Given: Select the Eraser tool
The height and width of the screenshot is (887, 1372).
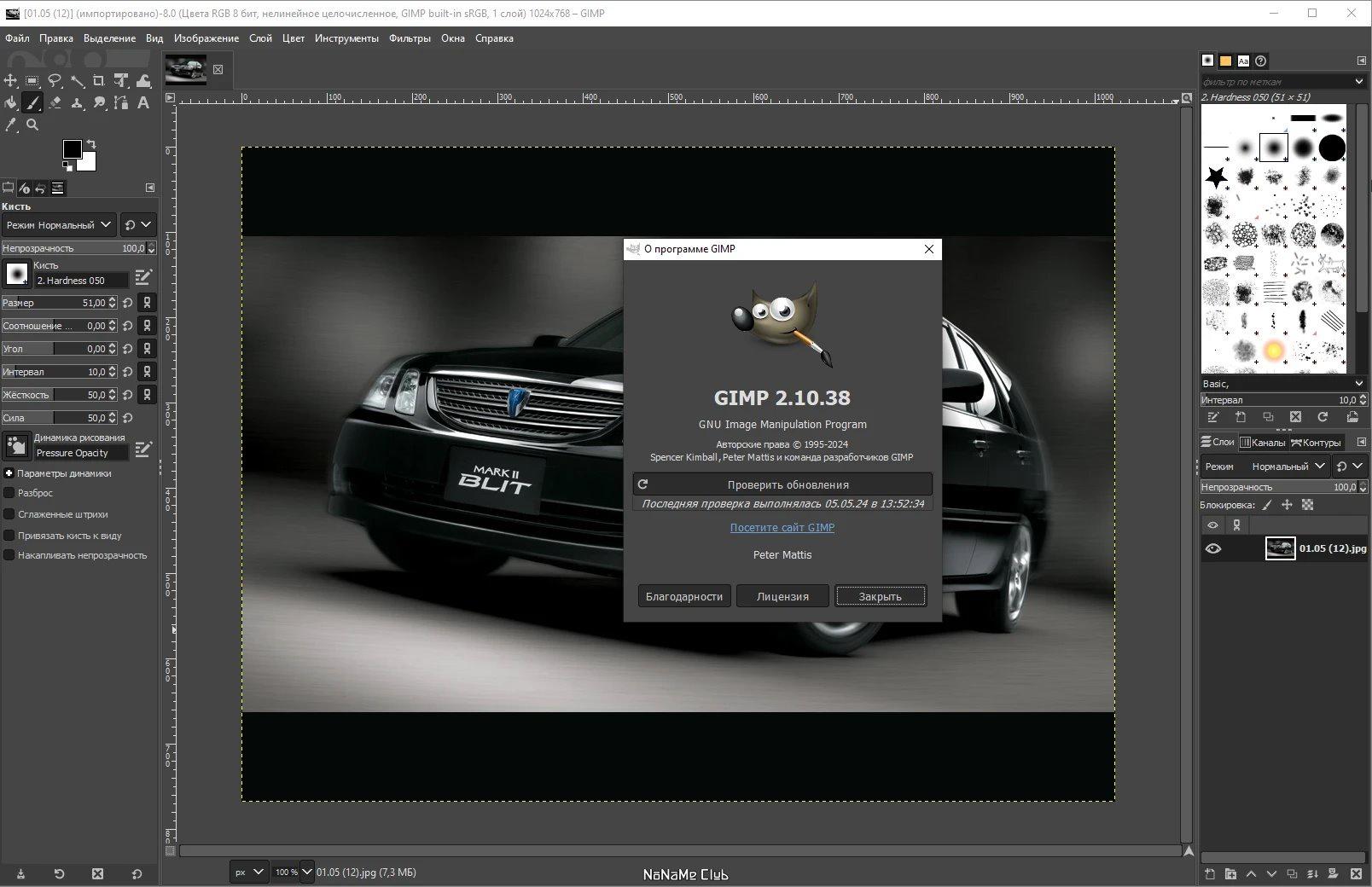Looking at the screenshot, I should point(55,103).
